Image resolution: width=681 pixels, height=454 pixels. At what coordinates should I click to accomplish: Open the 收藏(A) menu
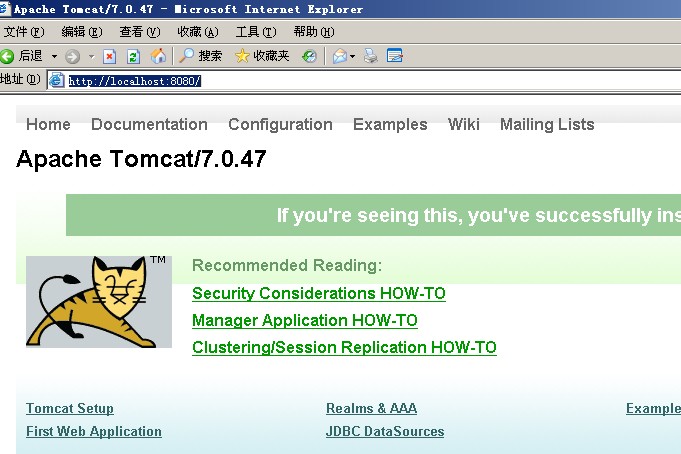pos(198,32)
